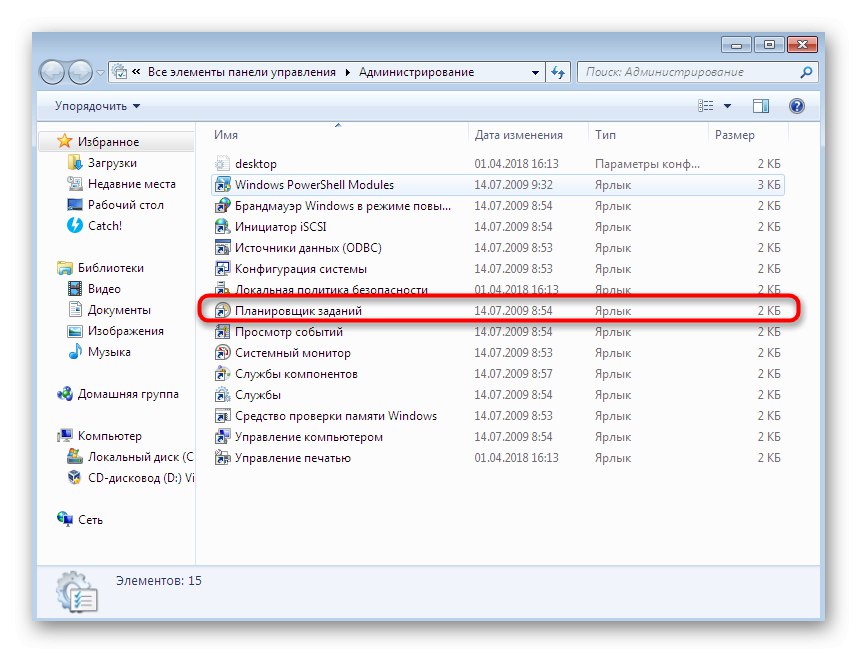Toggle the preview pane button
The height and width of the screenshot is (653, 857).
pos(761,106)
